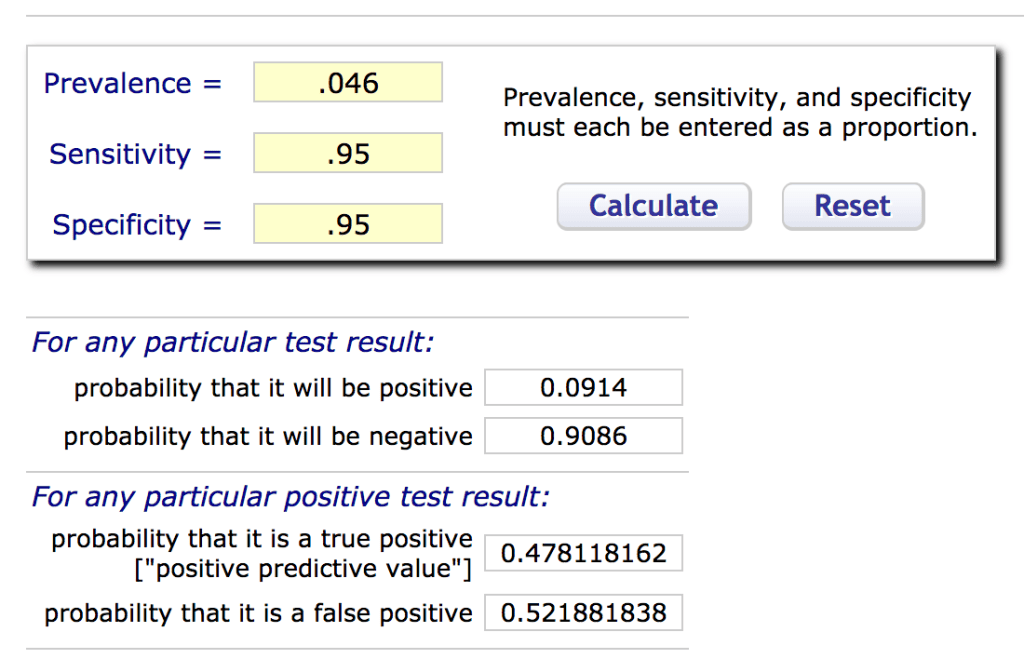Screen dimensions: 1024x659
Task: Click the "probability that it is a true positive" label
Action: point(262,539)
